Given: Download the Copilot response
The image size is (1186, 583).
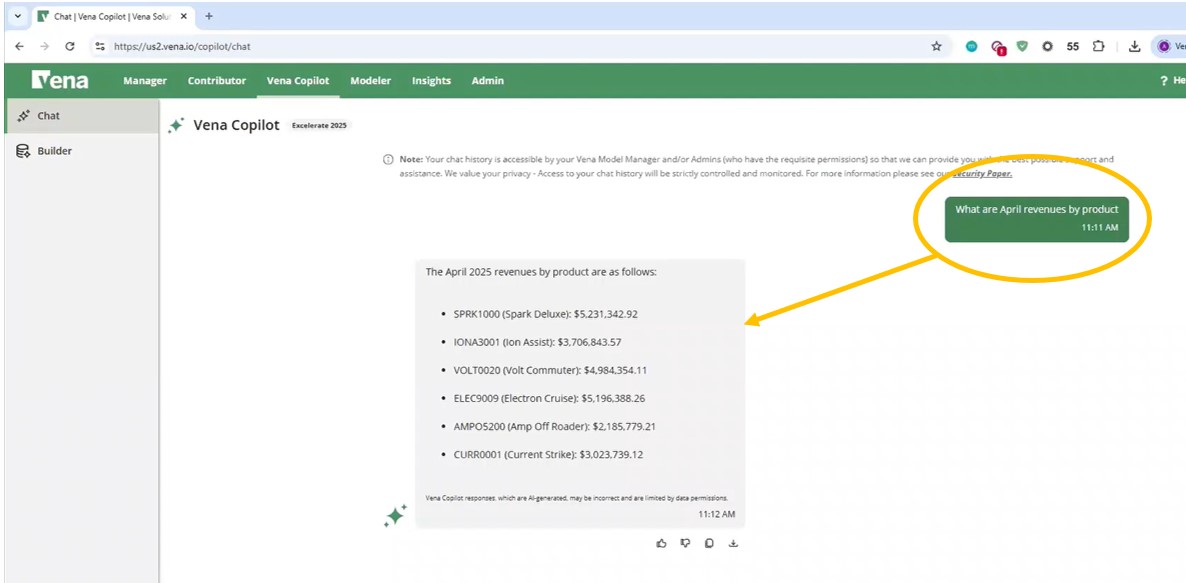Looking at the screenshot, I should pyautogui.click(x=733, y=543).
